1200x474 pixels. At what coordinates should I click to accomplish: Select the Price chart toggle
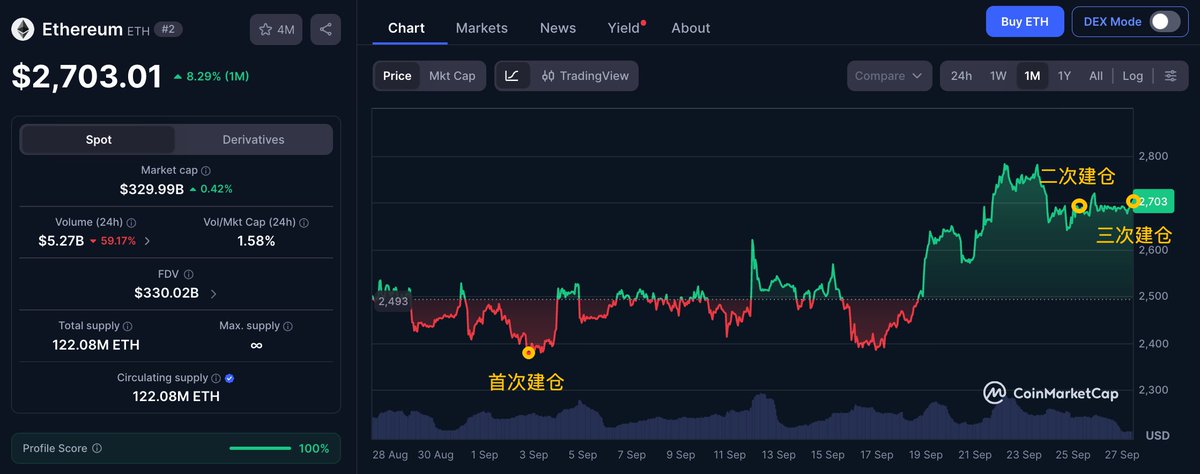point(397,76)
